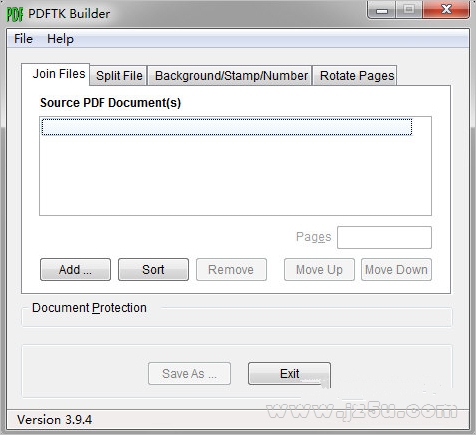The height and width of the screenshot is (435, 476).
Task: Click the Document Protection group label
Action: tap(89, 308)
